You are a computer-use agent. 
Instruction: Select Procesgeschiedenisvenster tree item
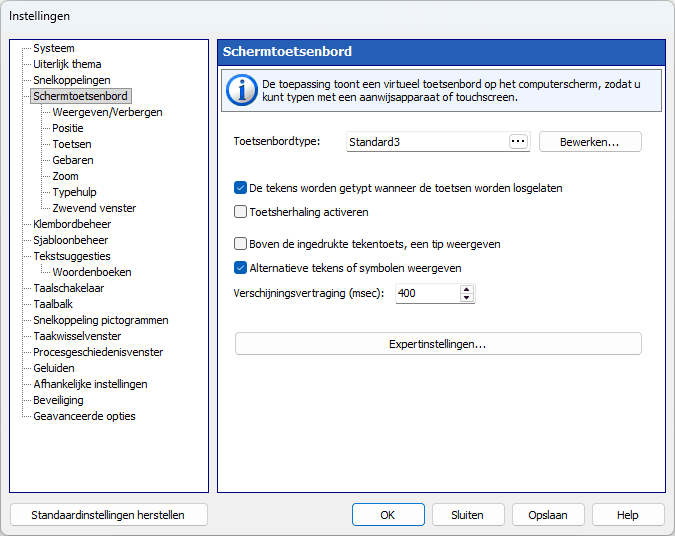98,352
